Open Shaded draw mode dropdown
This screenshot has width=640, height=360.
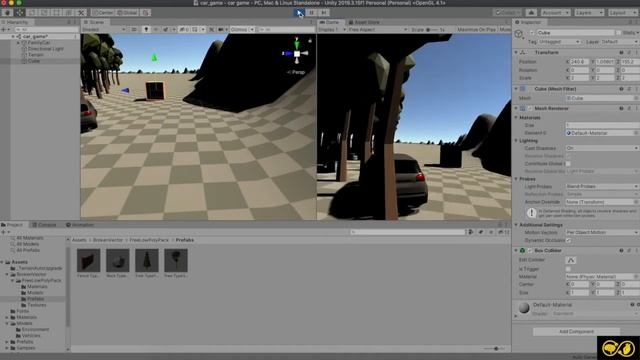click(104, 29)
